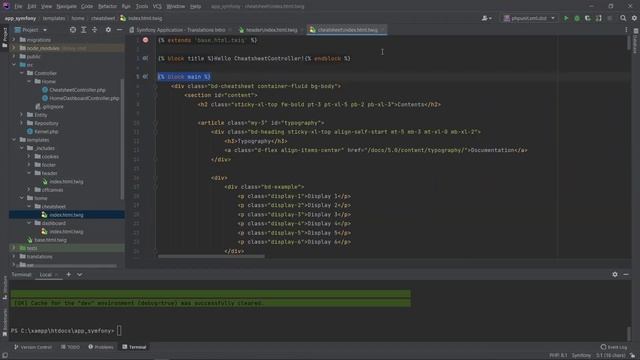This screenshot has width=640, height=360.
Task: Open the terminal sessions chevron dropdown
Action: click(x=80, y=275)
